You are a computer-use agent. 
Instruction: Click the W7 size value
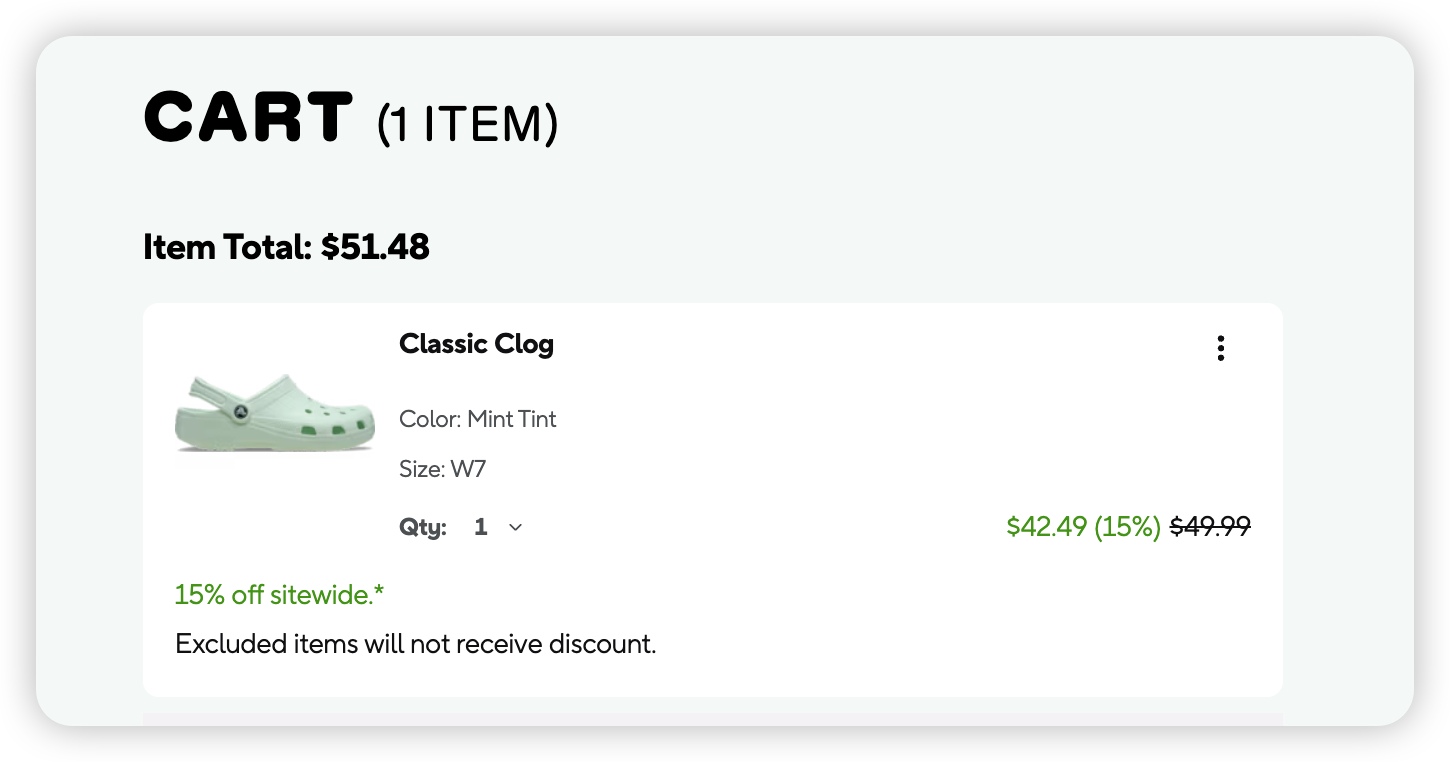pyautogui.click(x=468, y=469)
